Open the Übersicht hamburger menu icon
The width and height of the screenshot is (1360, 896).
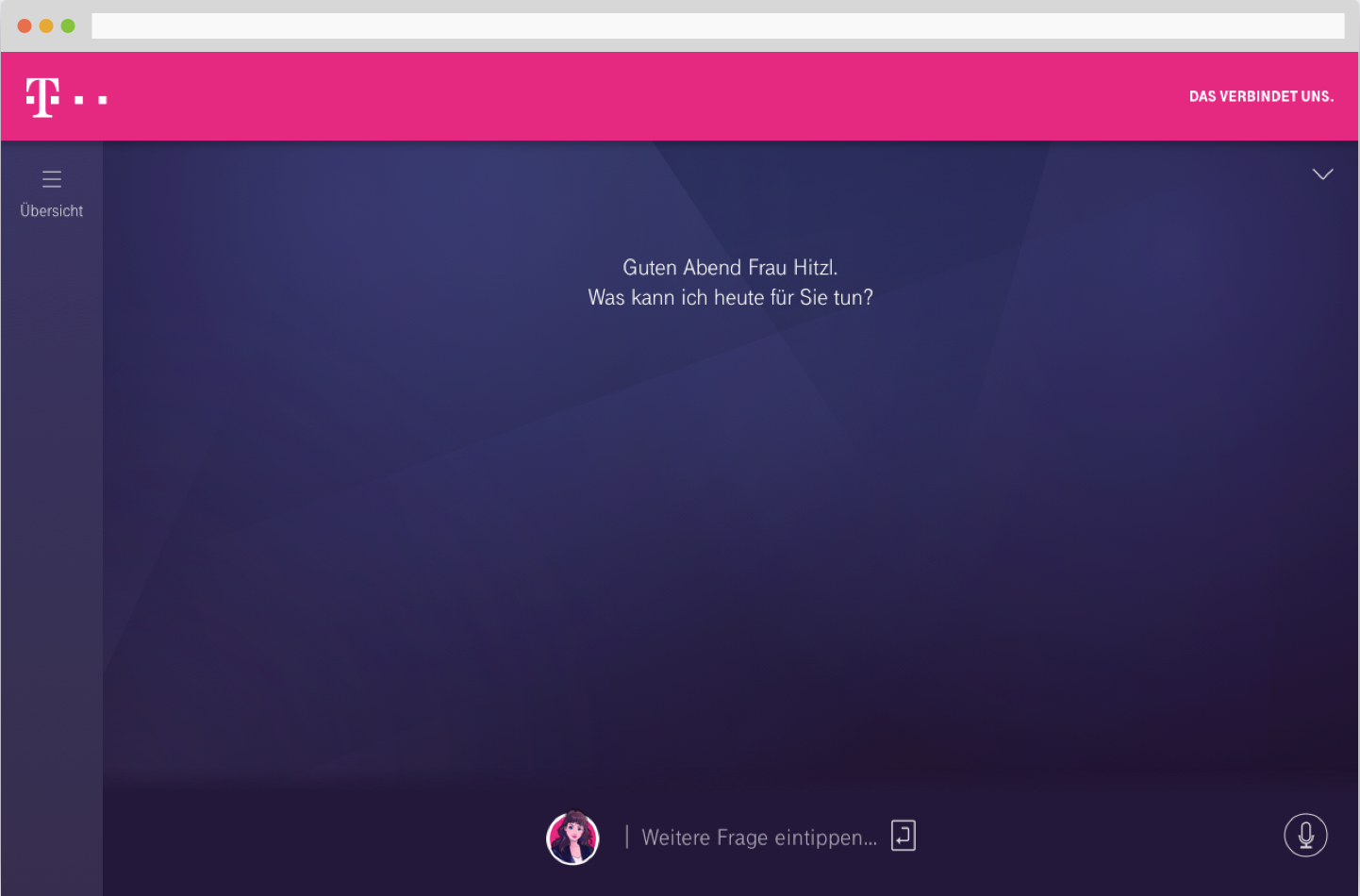click(x=52, y=179)
